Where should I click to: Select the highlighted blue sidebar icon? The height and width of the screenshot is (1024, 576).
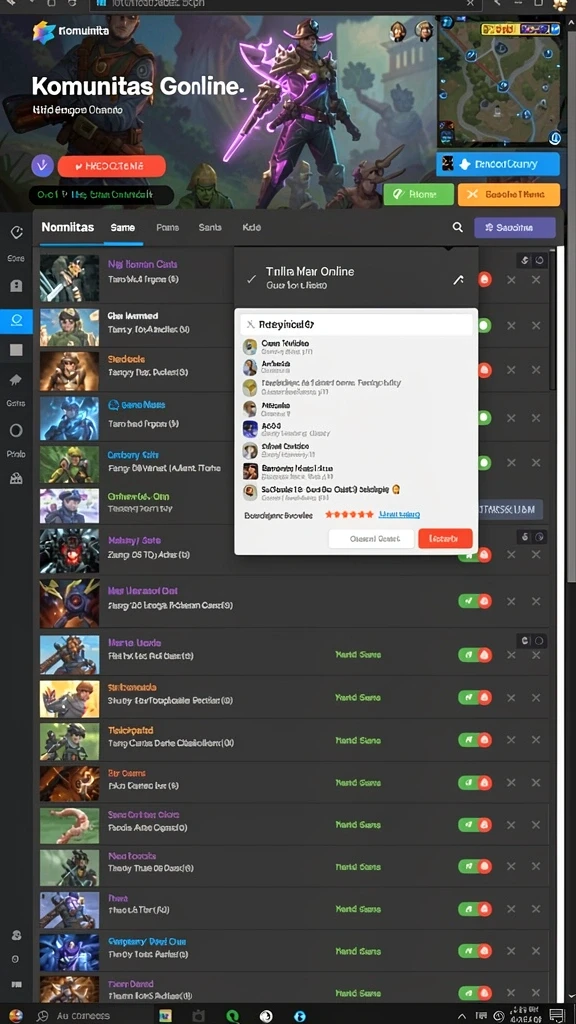pos(16,320)
